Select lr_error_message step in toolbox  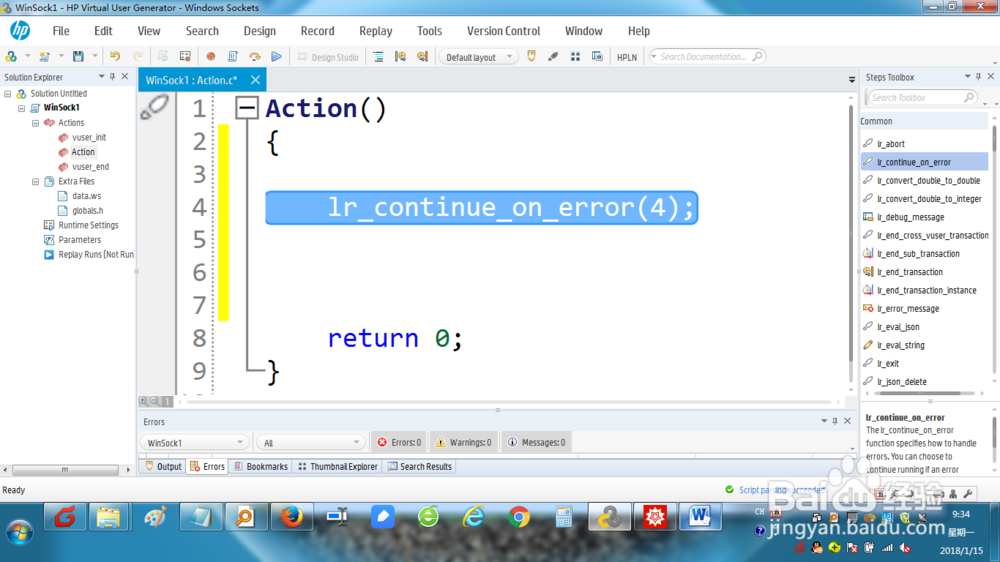908,309
